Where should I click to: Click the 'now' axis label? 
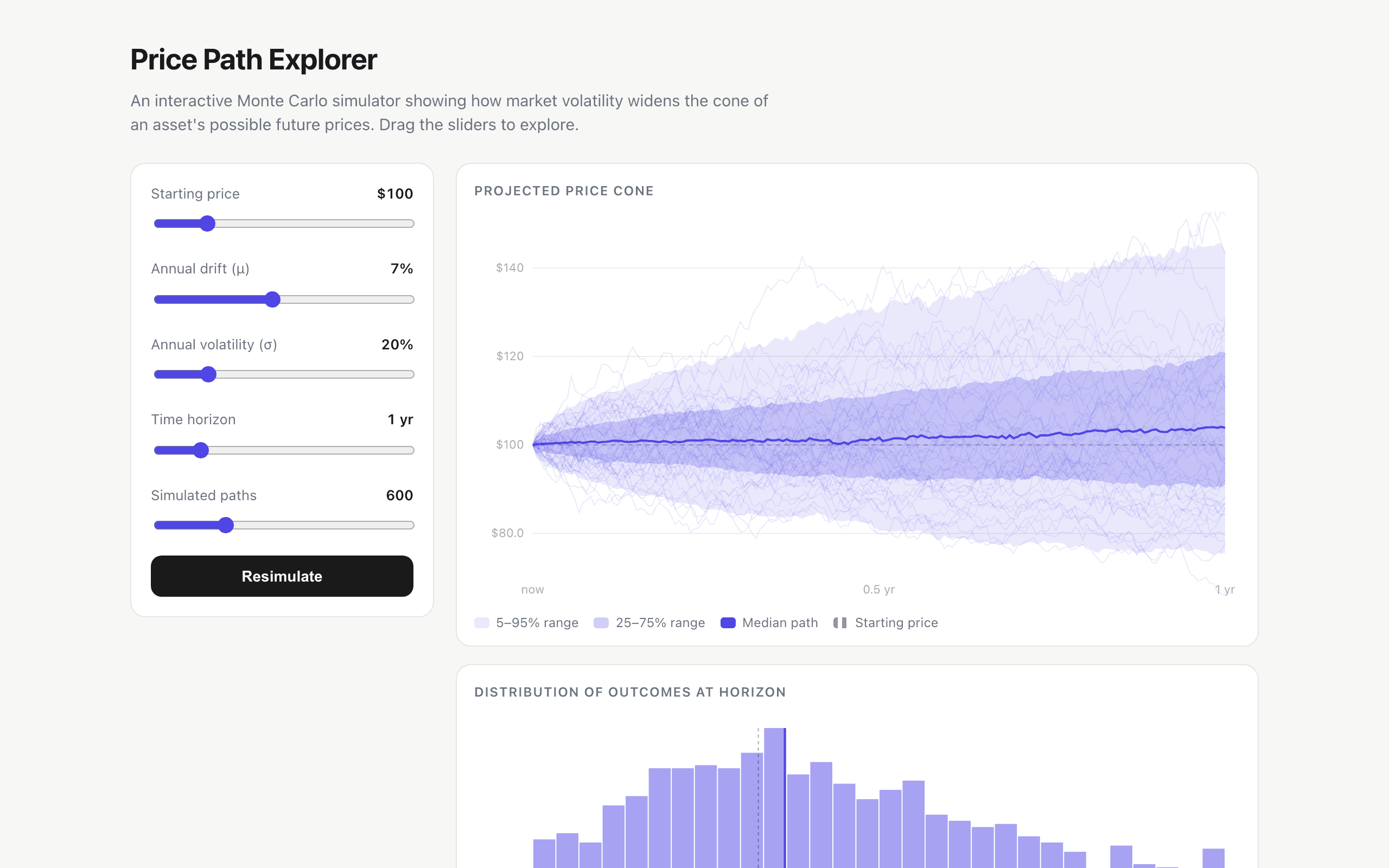[x=533, y=590]
